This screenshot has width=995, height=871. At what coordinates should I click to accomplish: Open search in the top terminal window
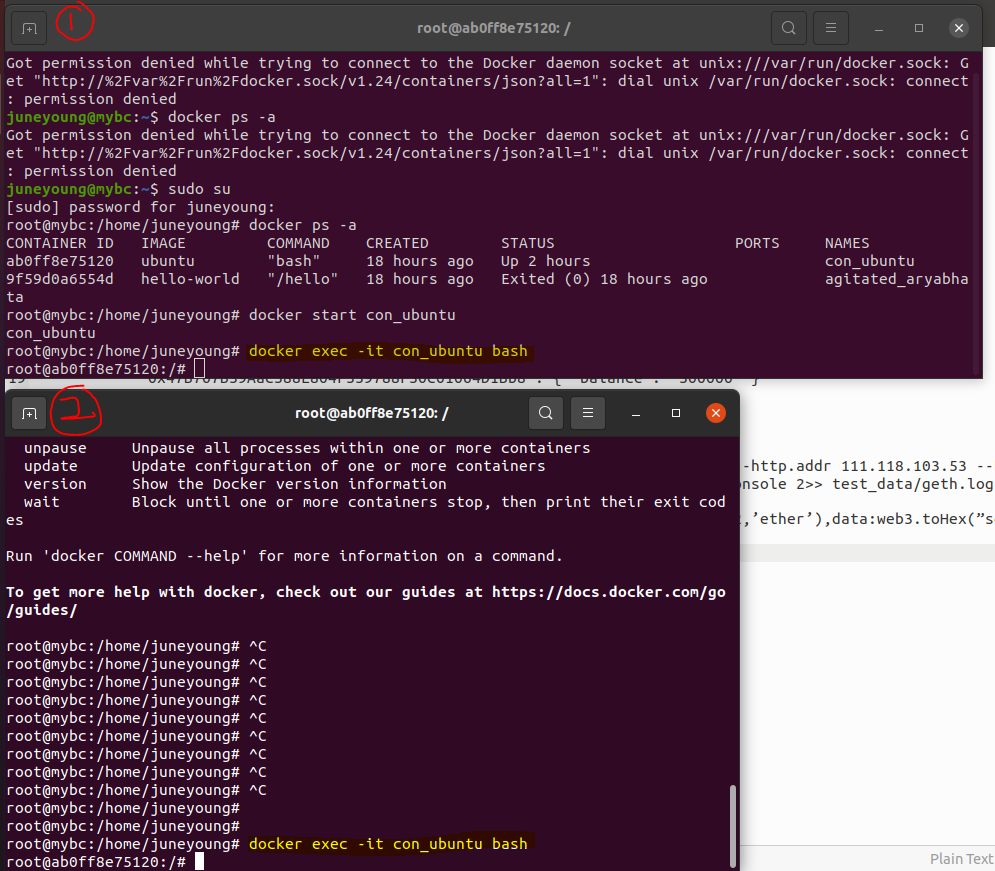(789, 28)
